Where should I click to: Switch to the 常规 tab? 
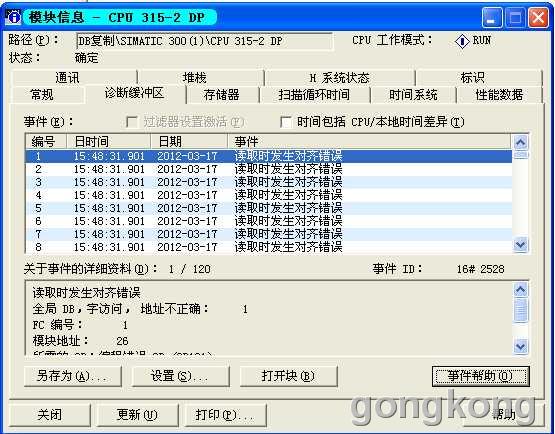click(48, 95)
